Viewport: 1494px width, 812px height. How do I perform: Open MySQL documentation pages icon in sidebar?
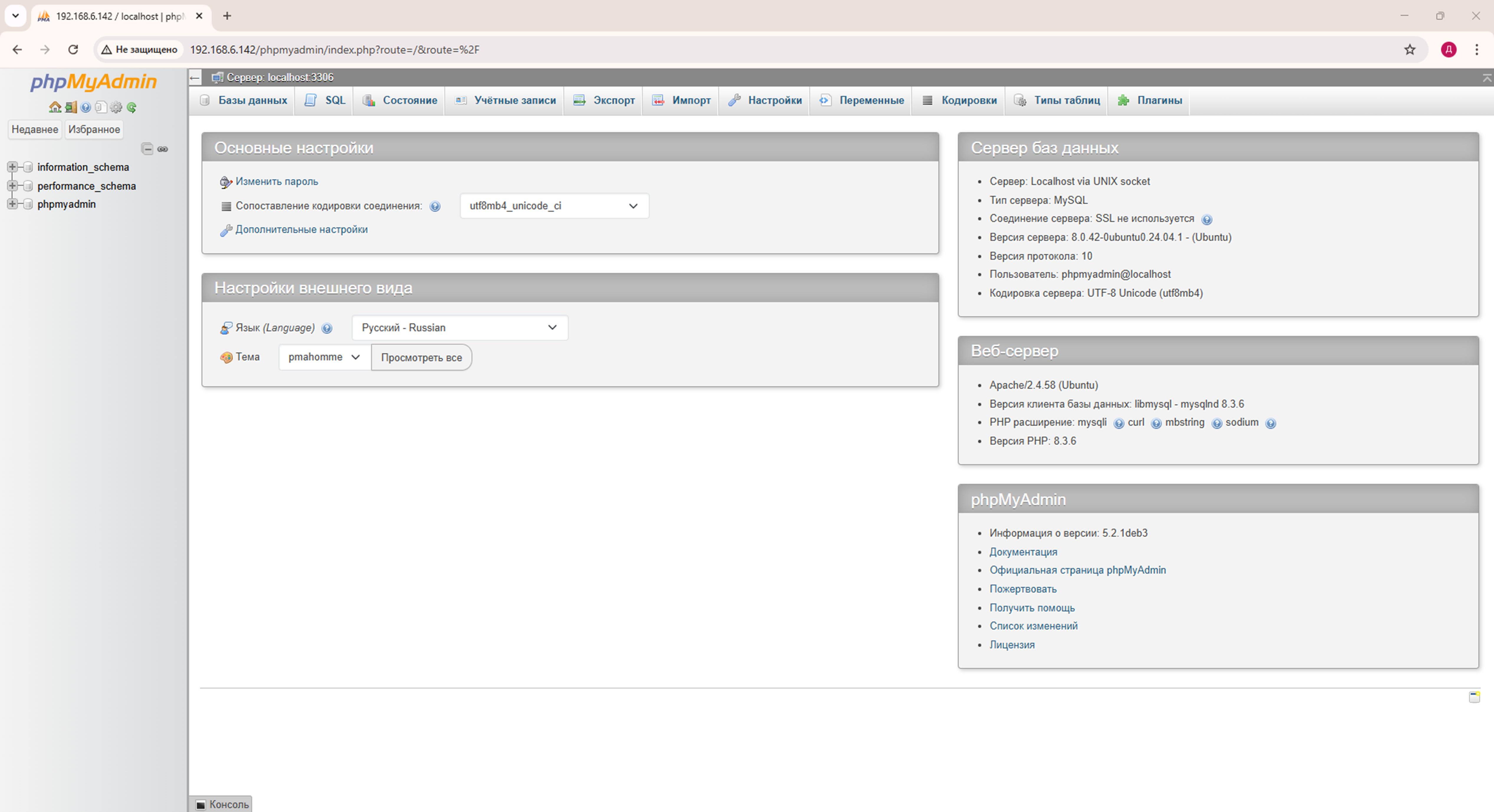coord(101,107)
